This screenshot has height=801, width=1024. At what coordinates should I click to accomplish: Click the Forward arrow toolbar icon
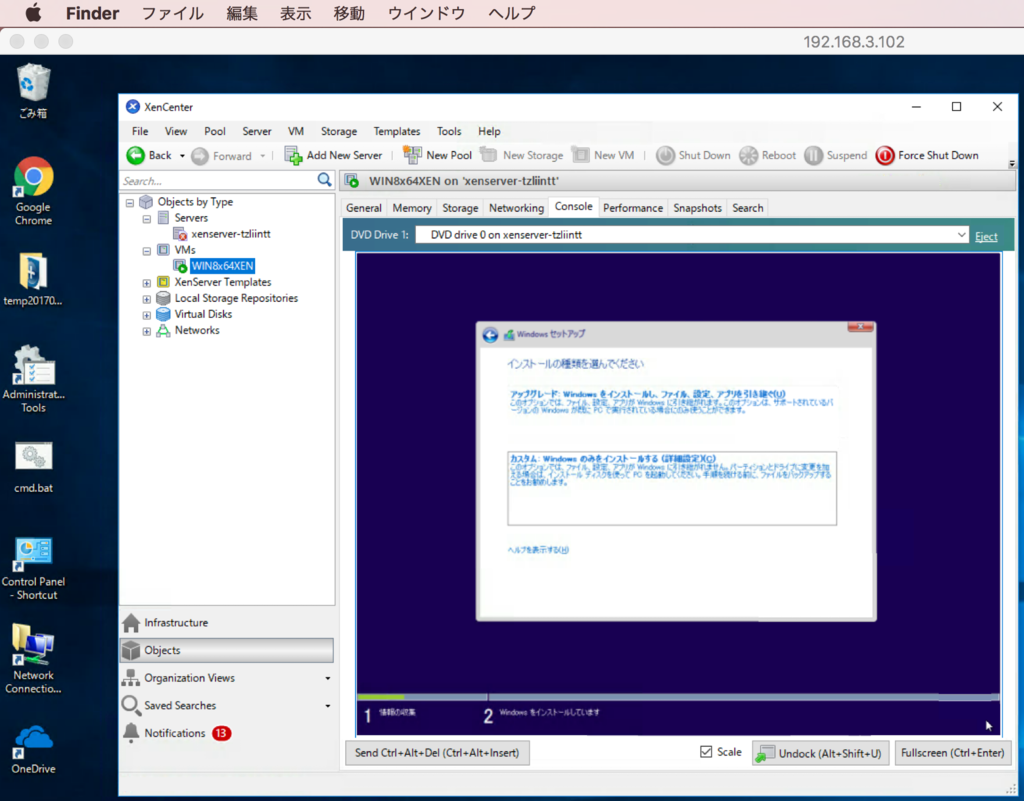[200, 156]
